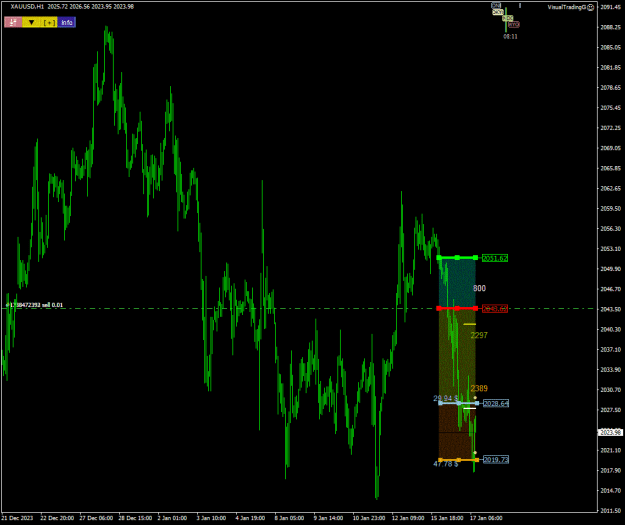The image size is (625, 525).
Task: Click the 47.78 $ profit label
Action: click(445, 464)
